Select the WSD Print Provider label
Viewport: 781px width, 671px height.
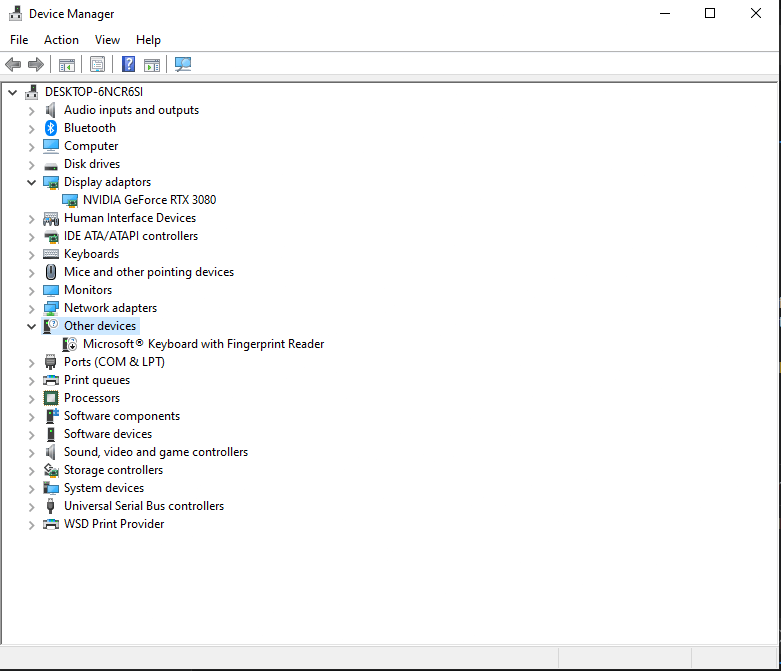pos(114,524)
